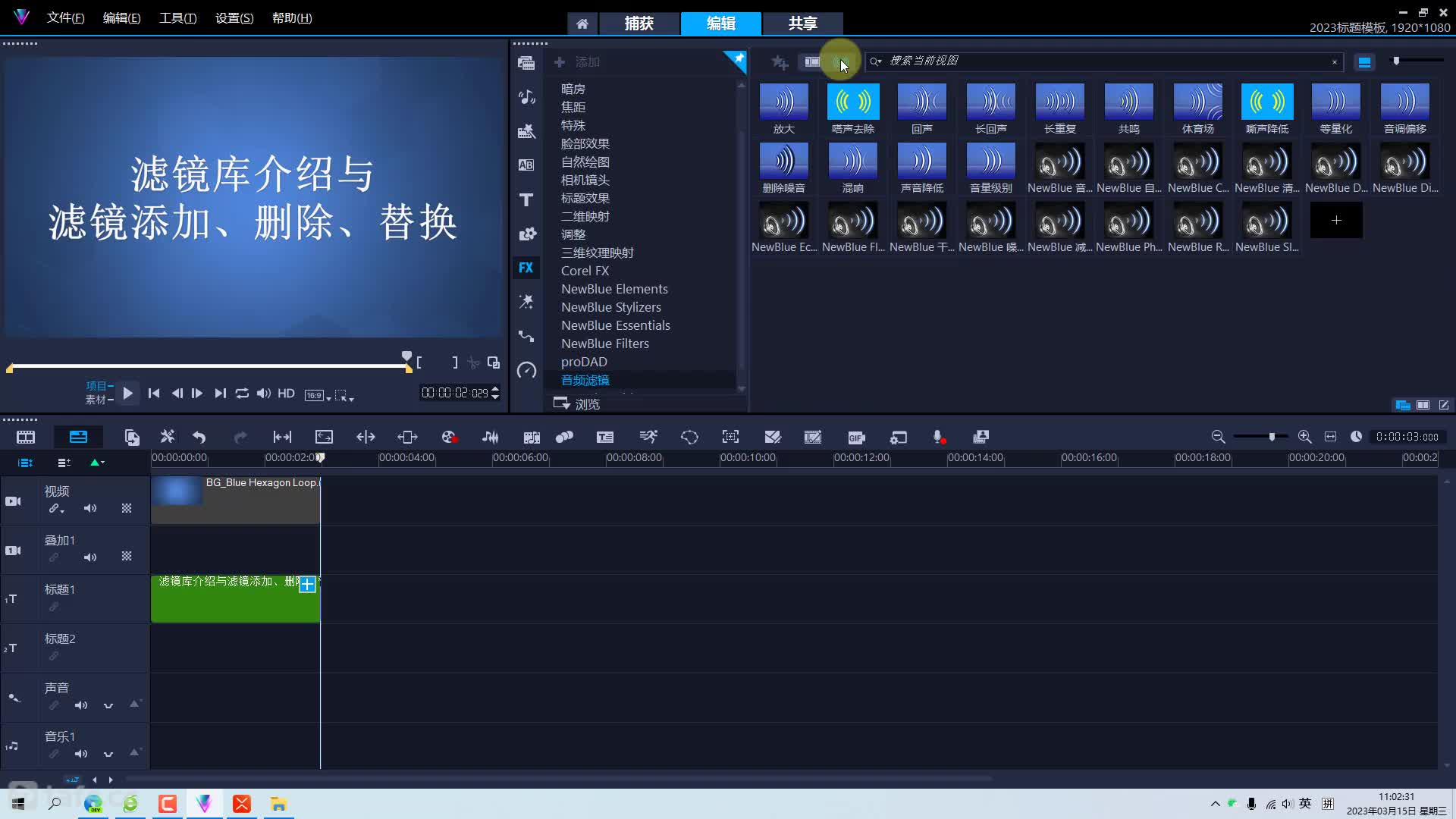
Task: Fit project in timeline window
Action: (1330, 437)
